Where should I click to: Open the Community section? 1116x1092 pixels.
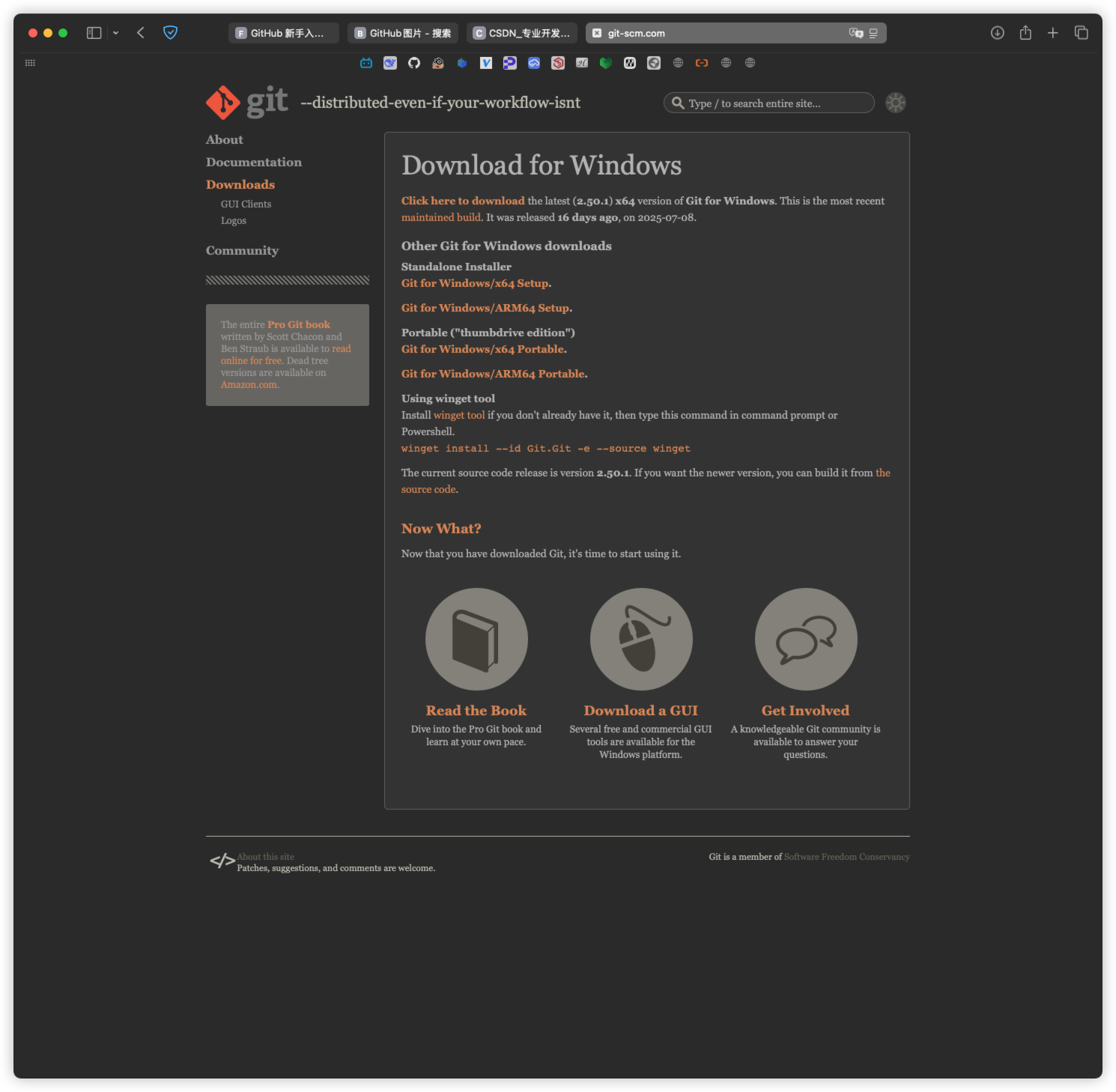[x=242, y=250]
